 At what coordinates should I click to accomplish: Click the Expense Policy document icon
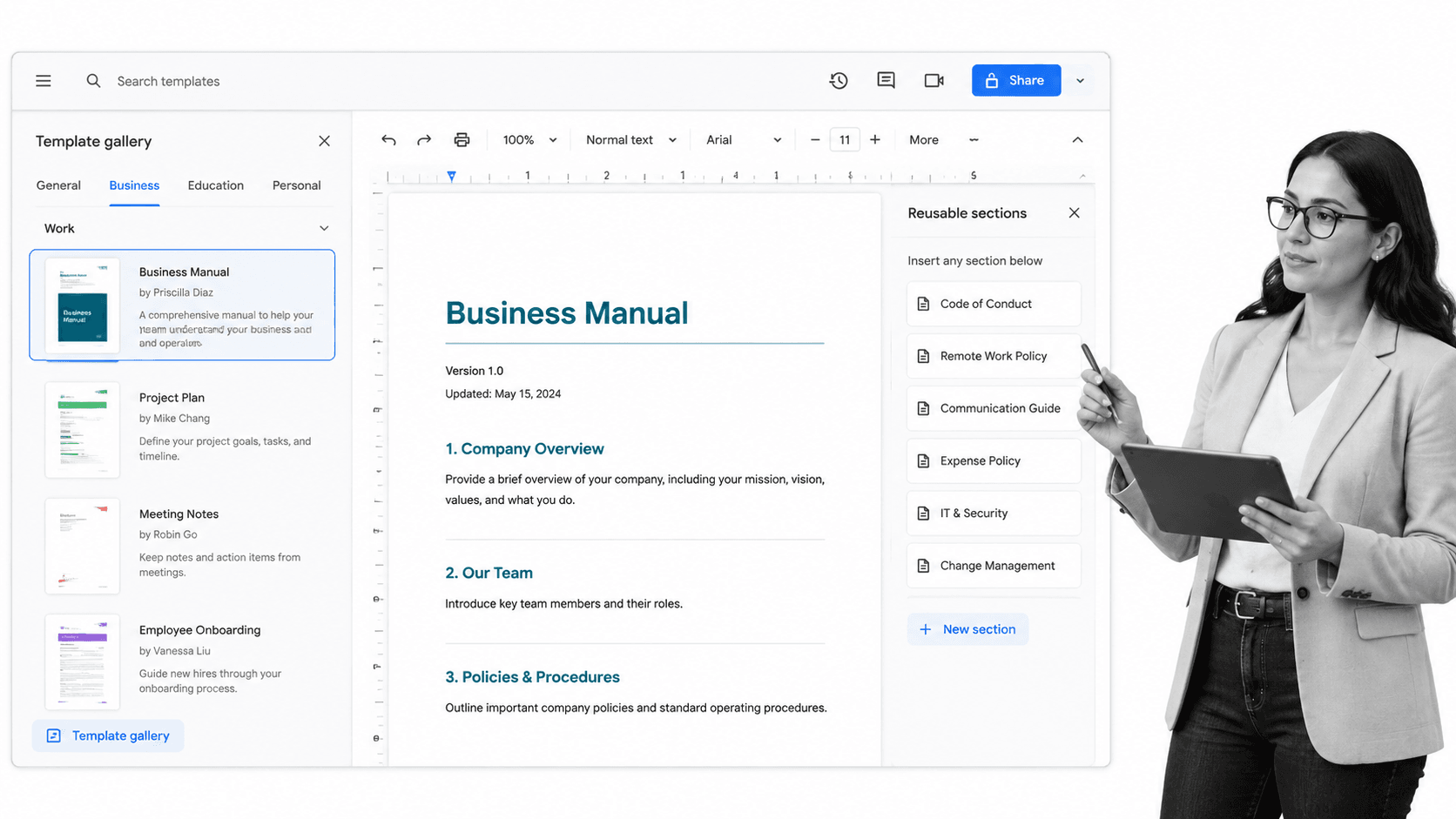coord(923,460)
